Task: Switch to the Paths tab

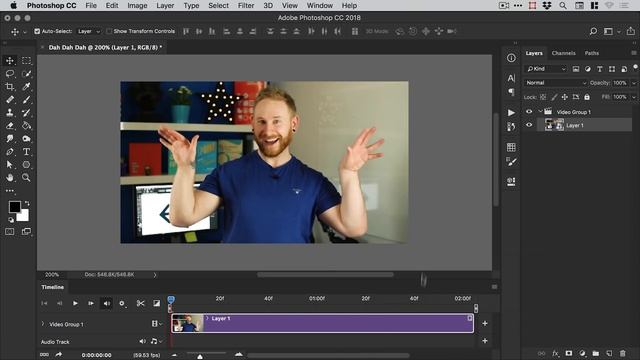Action: click(591, 53)
